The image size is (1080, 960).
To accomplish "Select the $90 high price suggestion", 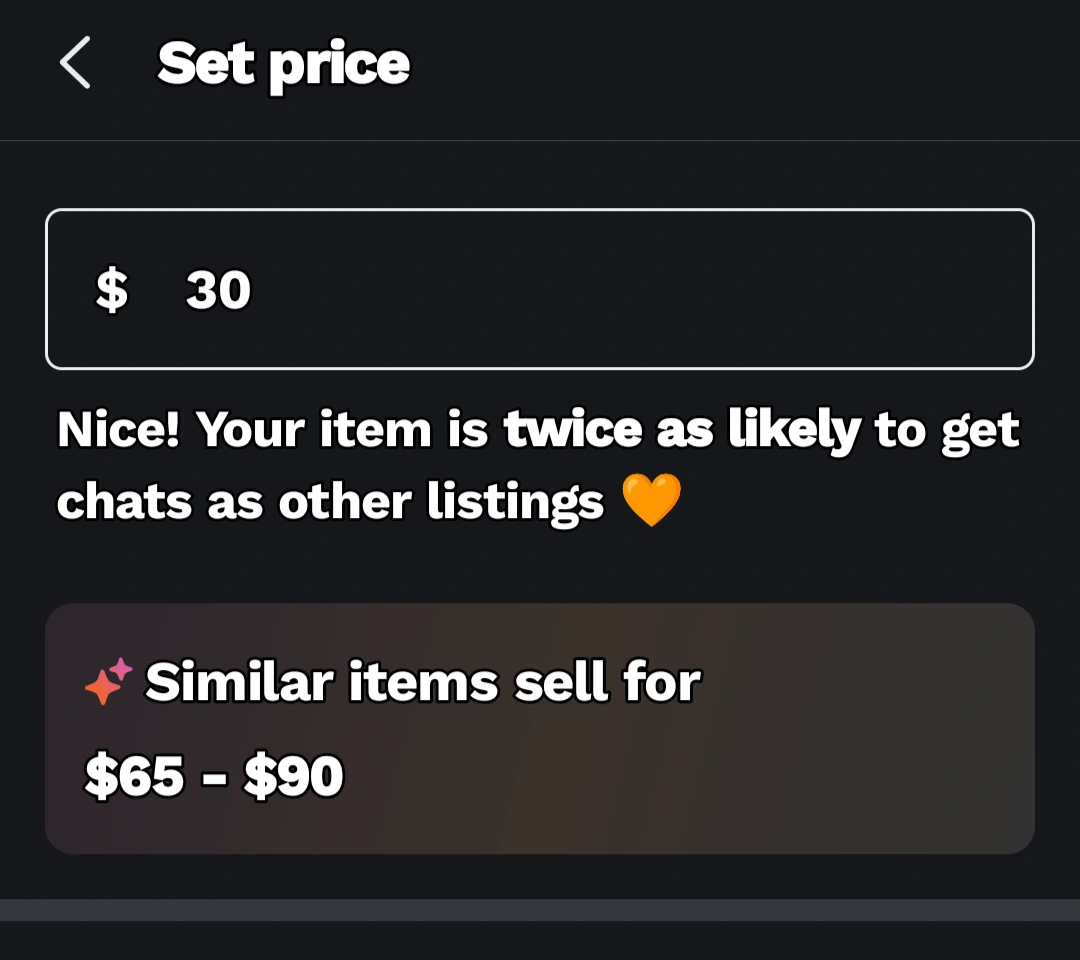I will 294,777.
